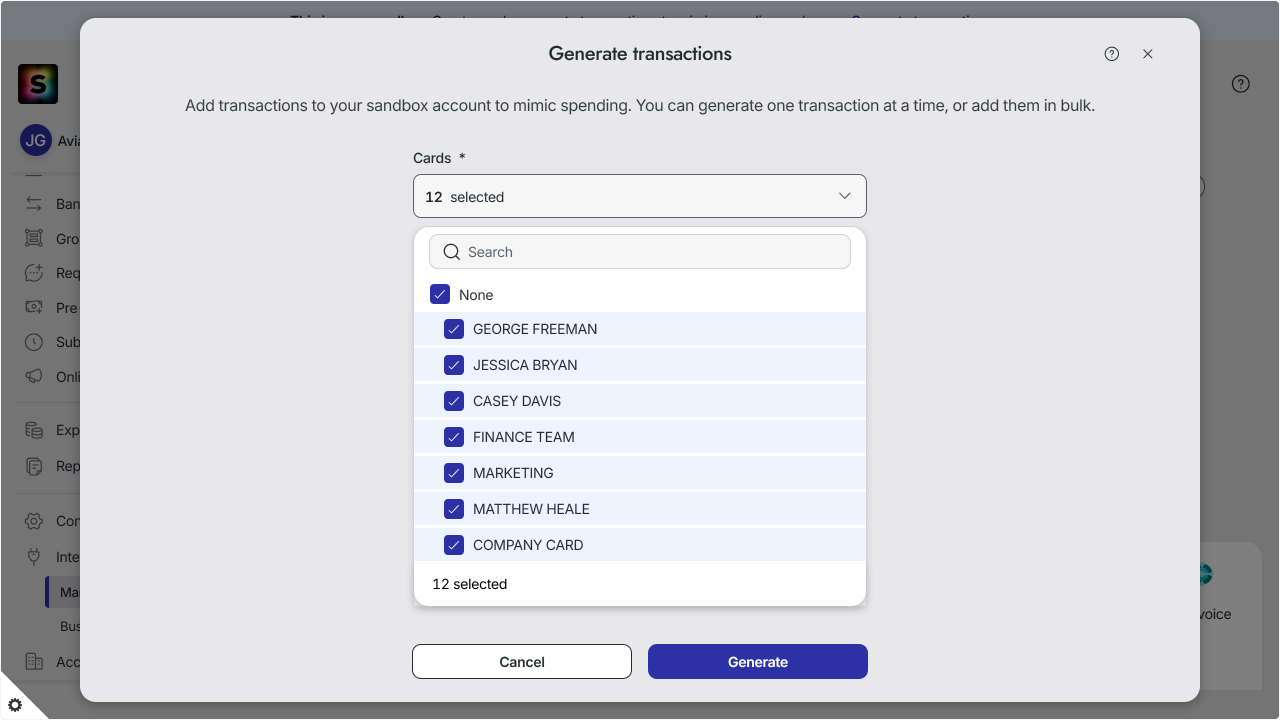This screenshot has height=720, width=1280.
Task: Click the MARKETING card name
Action: click(513, 473)
